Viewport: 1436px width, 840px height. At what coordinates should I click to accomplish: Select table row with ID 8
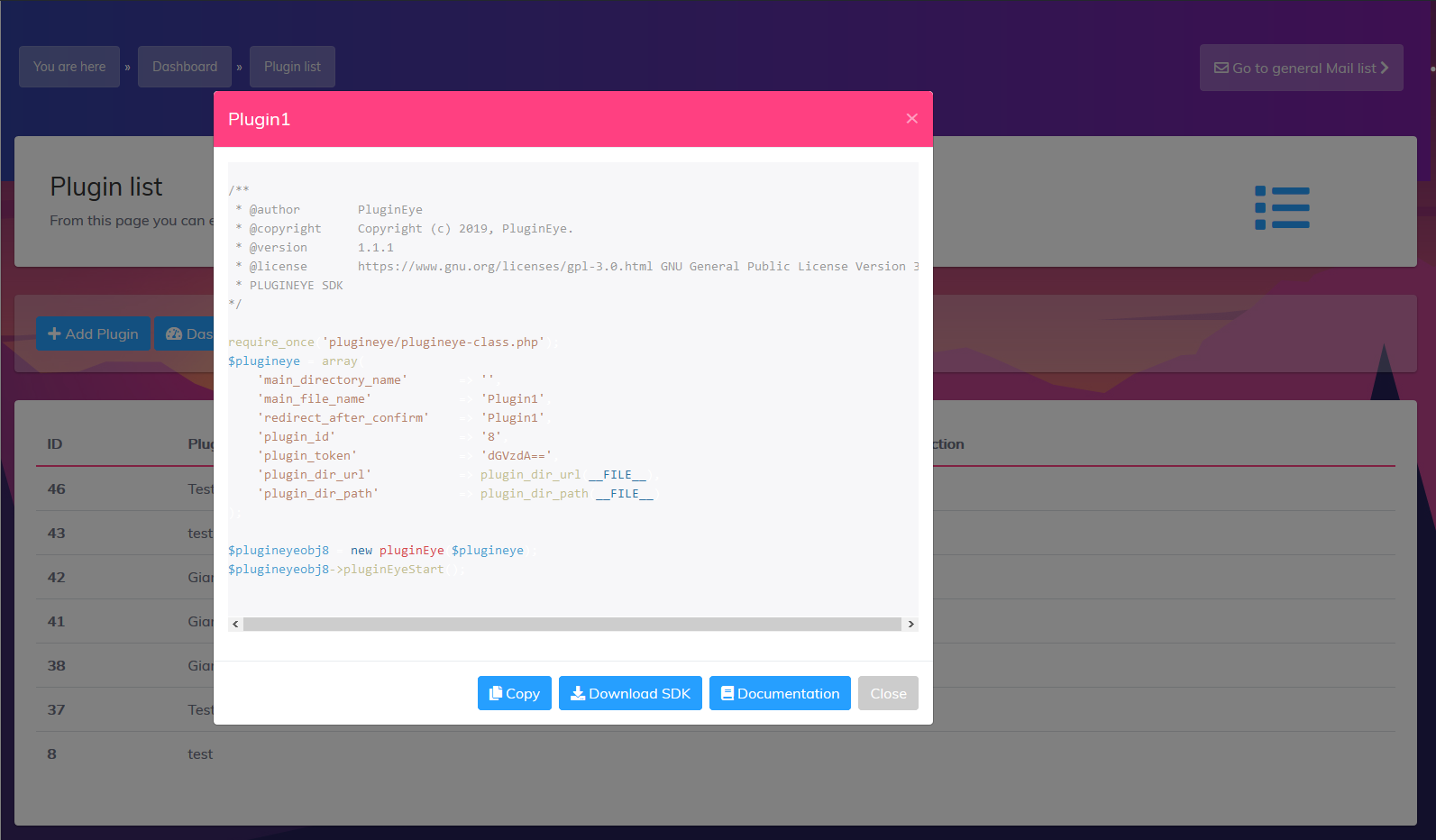pos(716,753)
